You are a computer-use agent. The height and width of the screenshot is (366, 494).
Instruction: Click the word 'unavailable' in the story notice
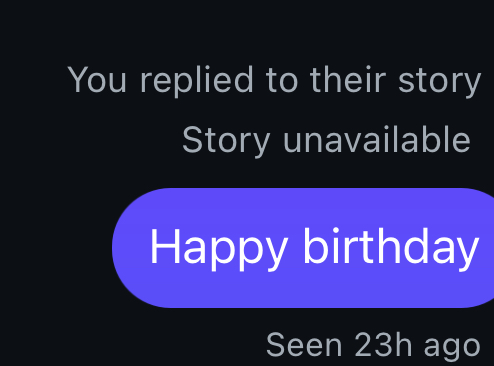(x=377, y=139)
